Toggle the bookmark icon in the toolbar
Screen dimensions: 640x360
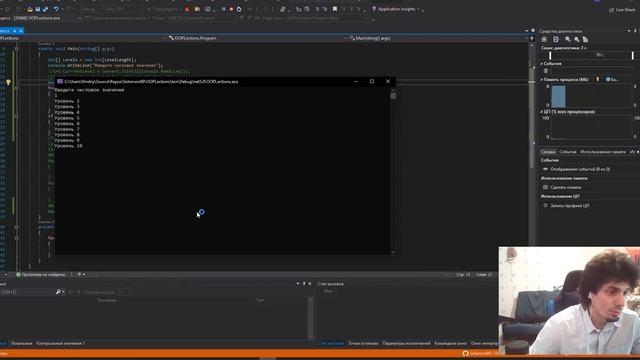(x=335, y=9)
